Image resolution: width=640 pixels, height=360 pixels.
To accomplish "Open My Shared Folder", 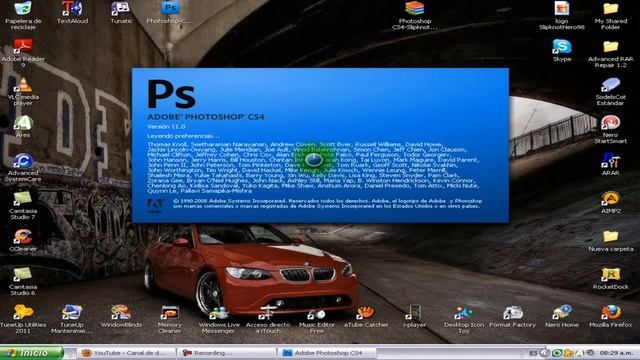I will (x=611, y=9).
